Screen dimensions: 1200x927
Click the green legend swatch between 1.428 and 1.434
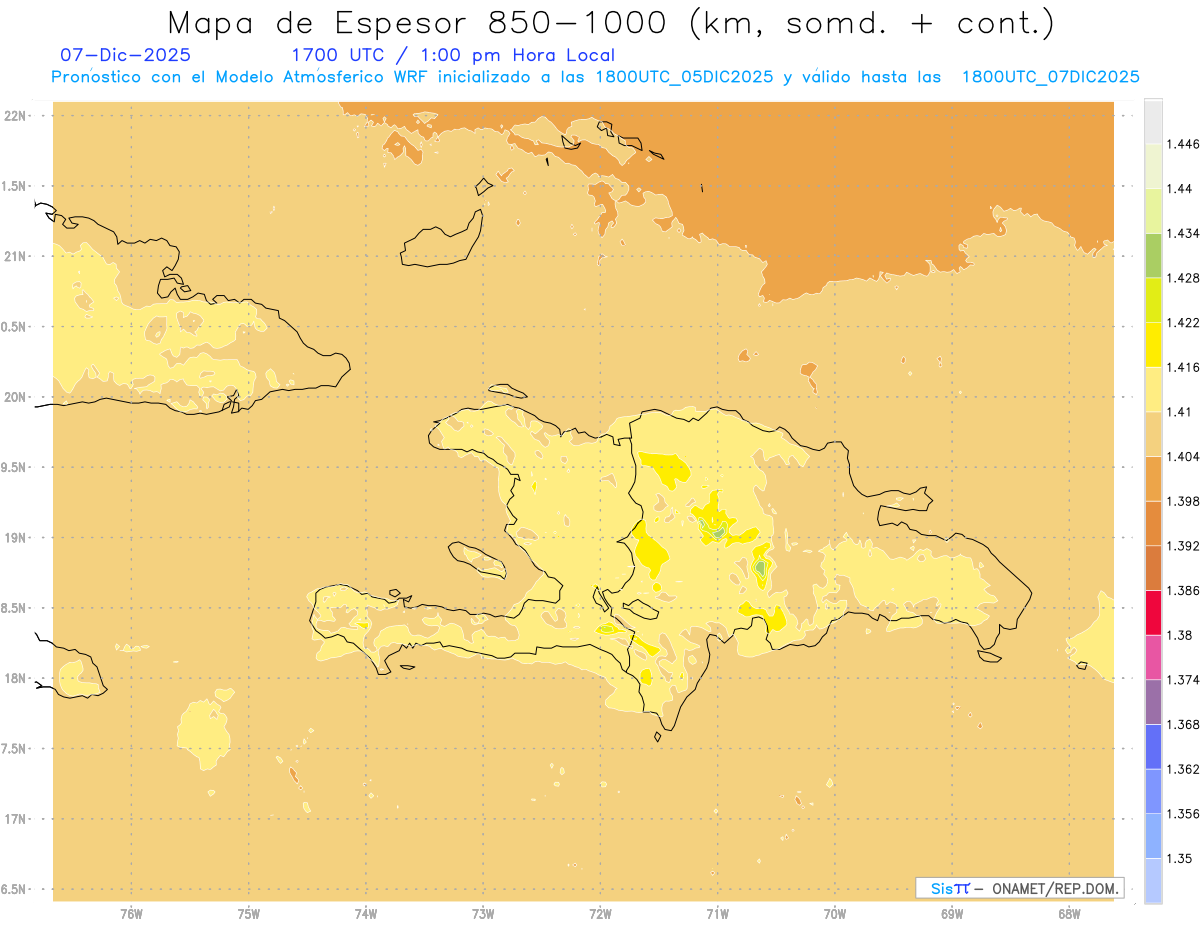click(x=1153, y=255)
